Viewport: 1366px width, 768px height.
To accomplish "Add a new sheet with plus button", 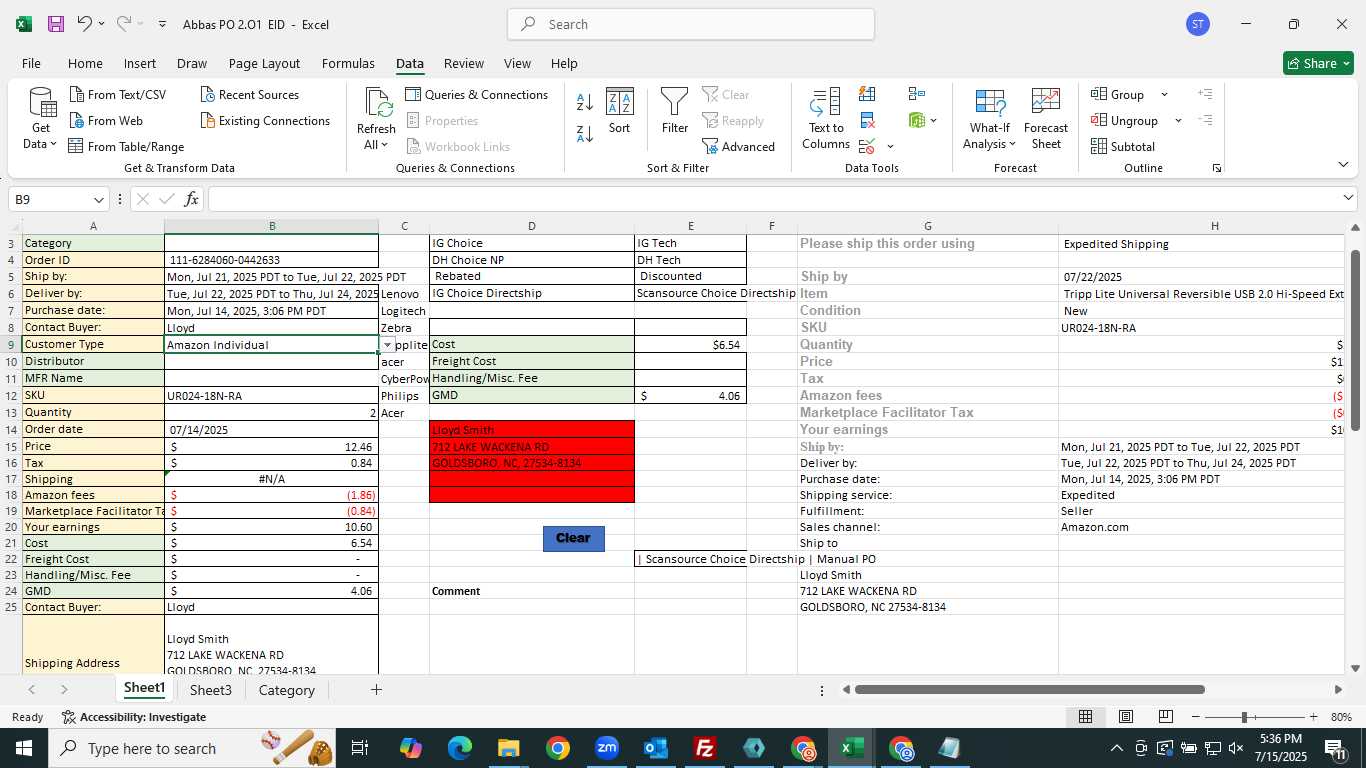I will 376,690.
